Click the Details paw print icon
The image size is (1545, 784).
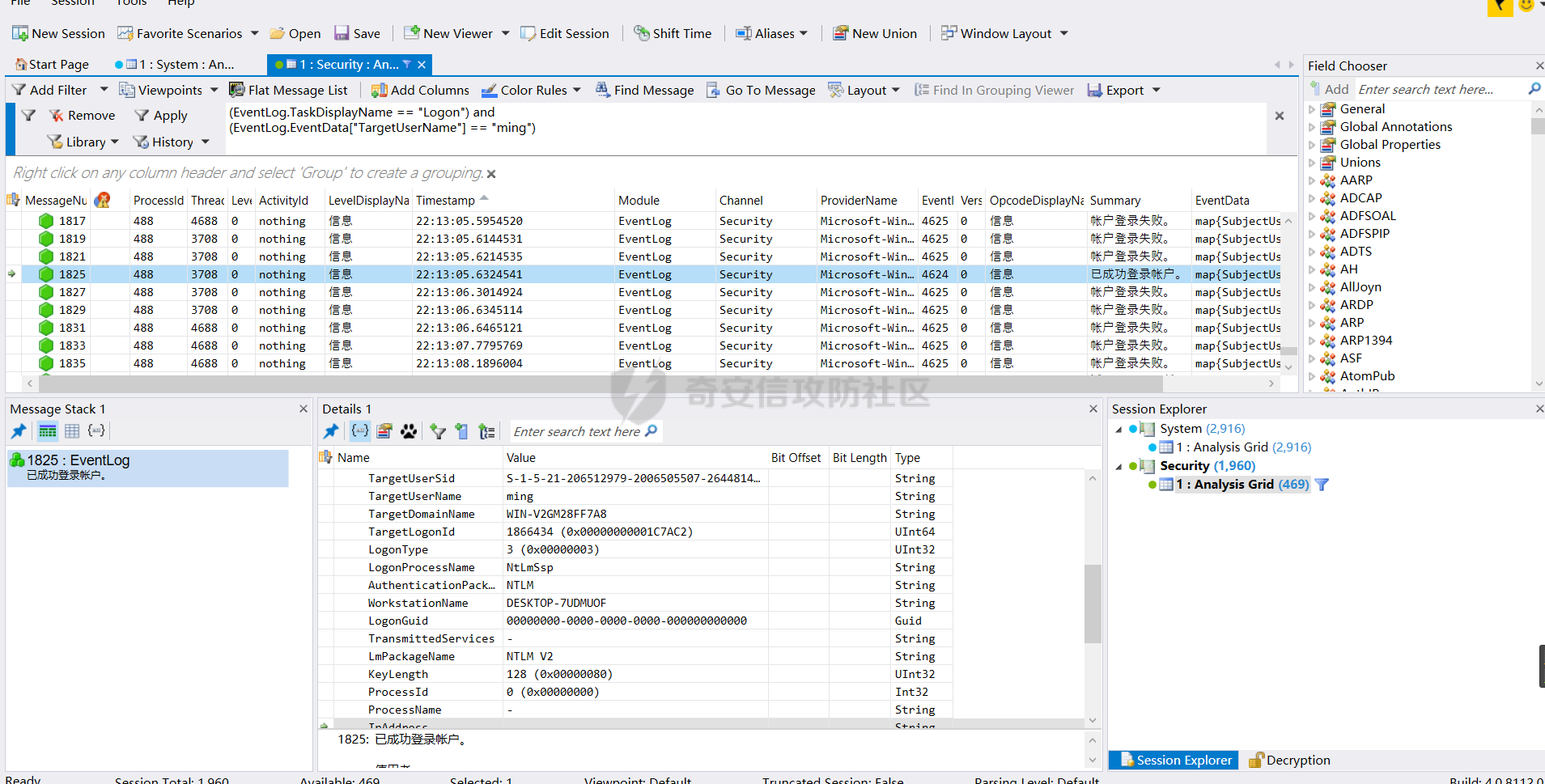409,431
